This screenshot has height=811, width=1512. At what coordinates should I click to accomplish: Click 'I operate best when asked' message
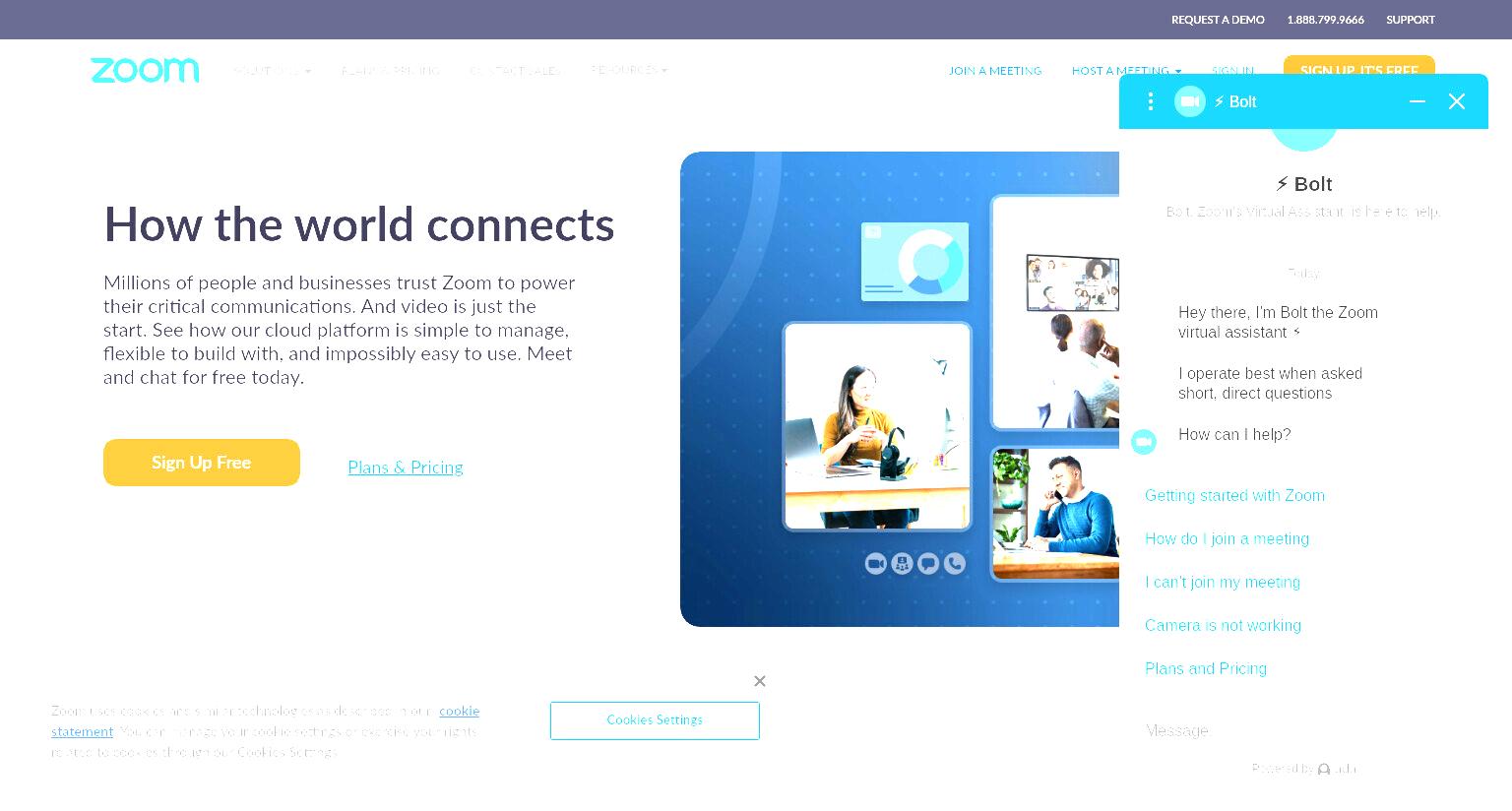pyautogui.click(x=1270, y=384)
